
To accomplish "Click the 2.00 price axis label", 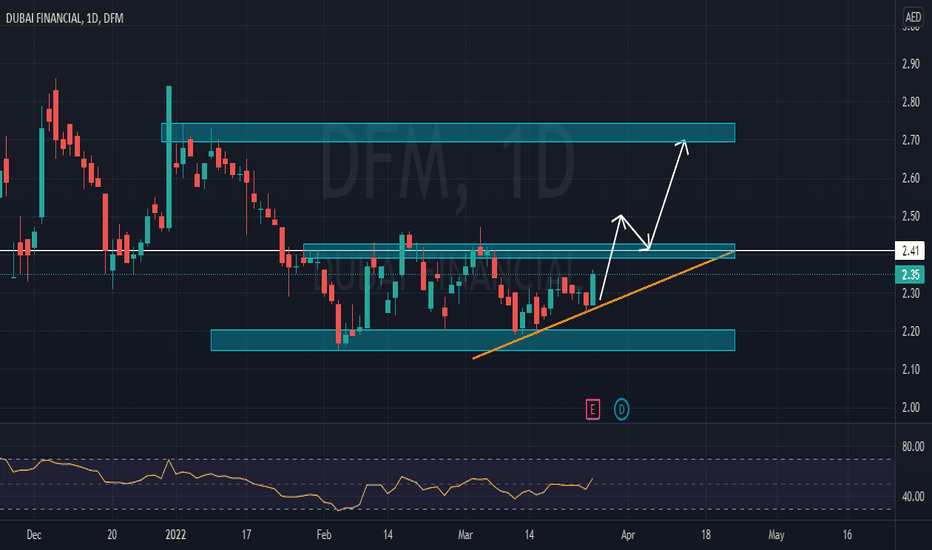I will [911, 407].
